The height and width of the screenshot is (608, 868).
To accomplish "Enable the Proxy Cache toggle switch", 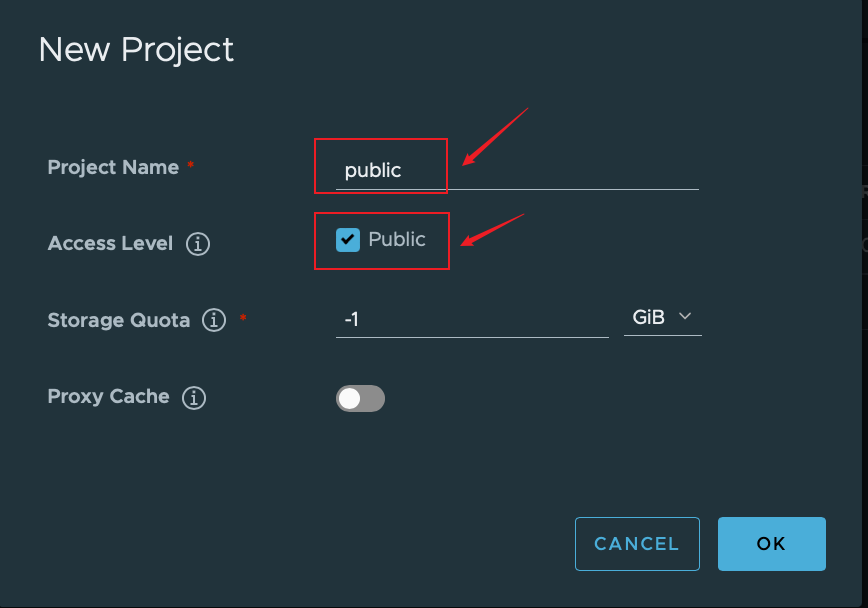I will (360, 399).
